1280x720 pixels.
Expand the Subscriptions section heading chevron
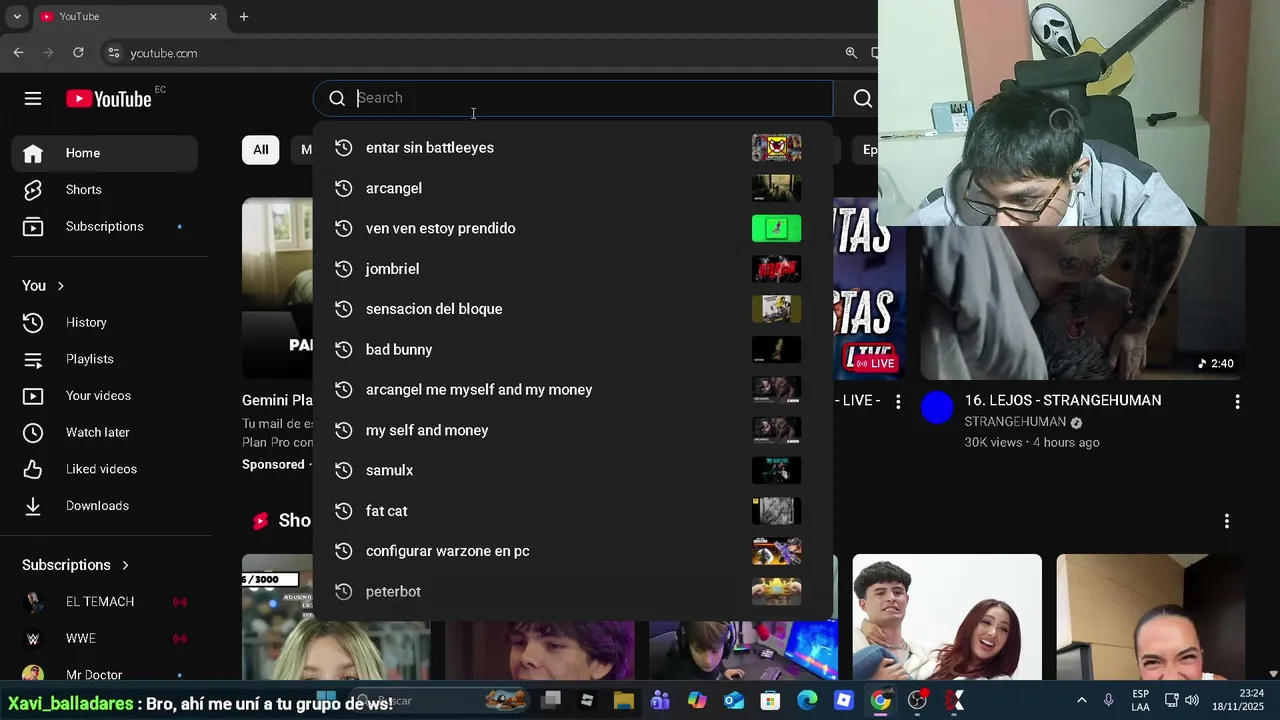(125, 565)
